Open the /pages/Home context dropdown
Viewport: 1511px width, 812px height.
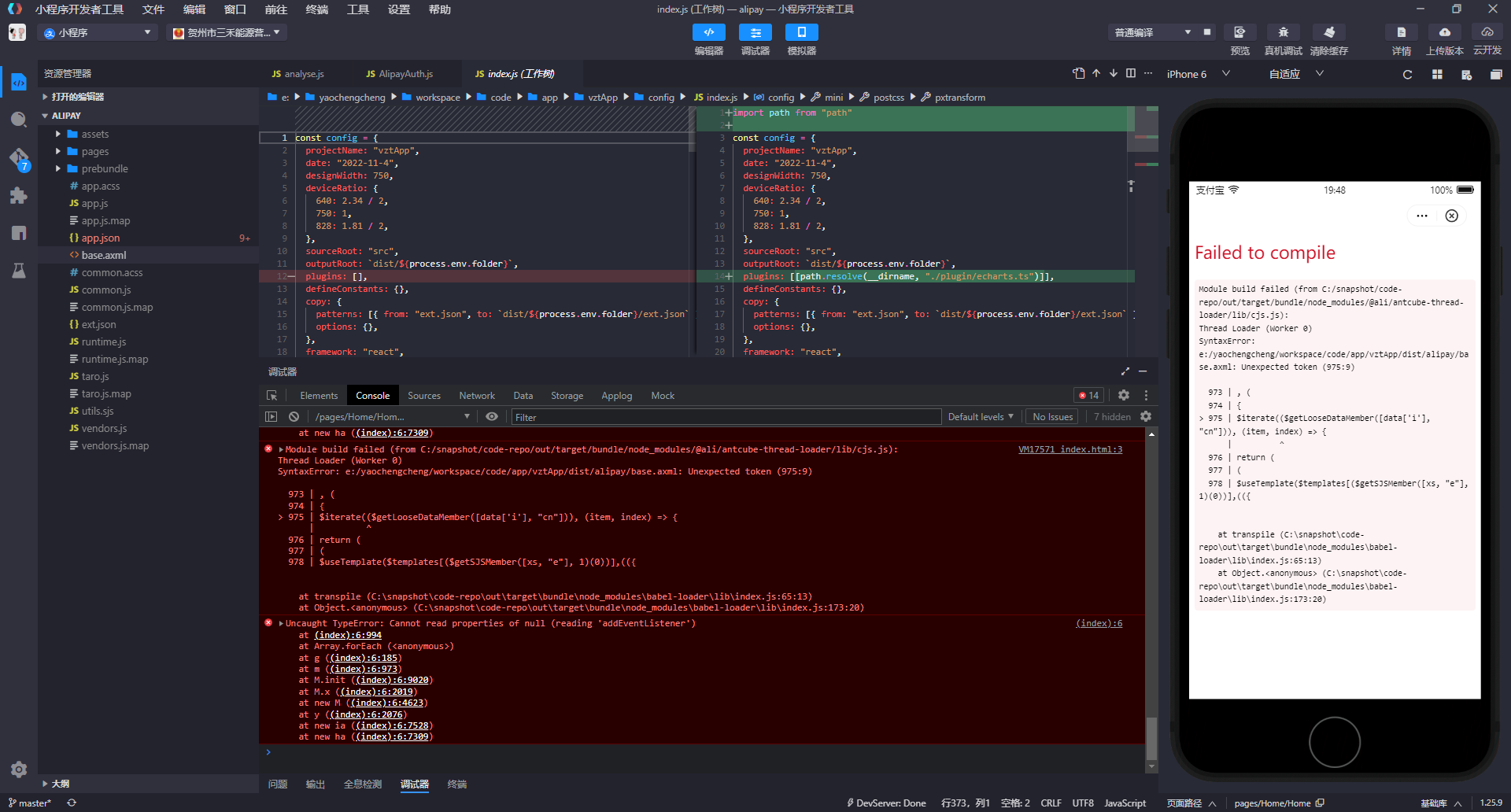[392, 416]
